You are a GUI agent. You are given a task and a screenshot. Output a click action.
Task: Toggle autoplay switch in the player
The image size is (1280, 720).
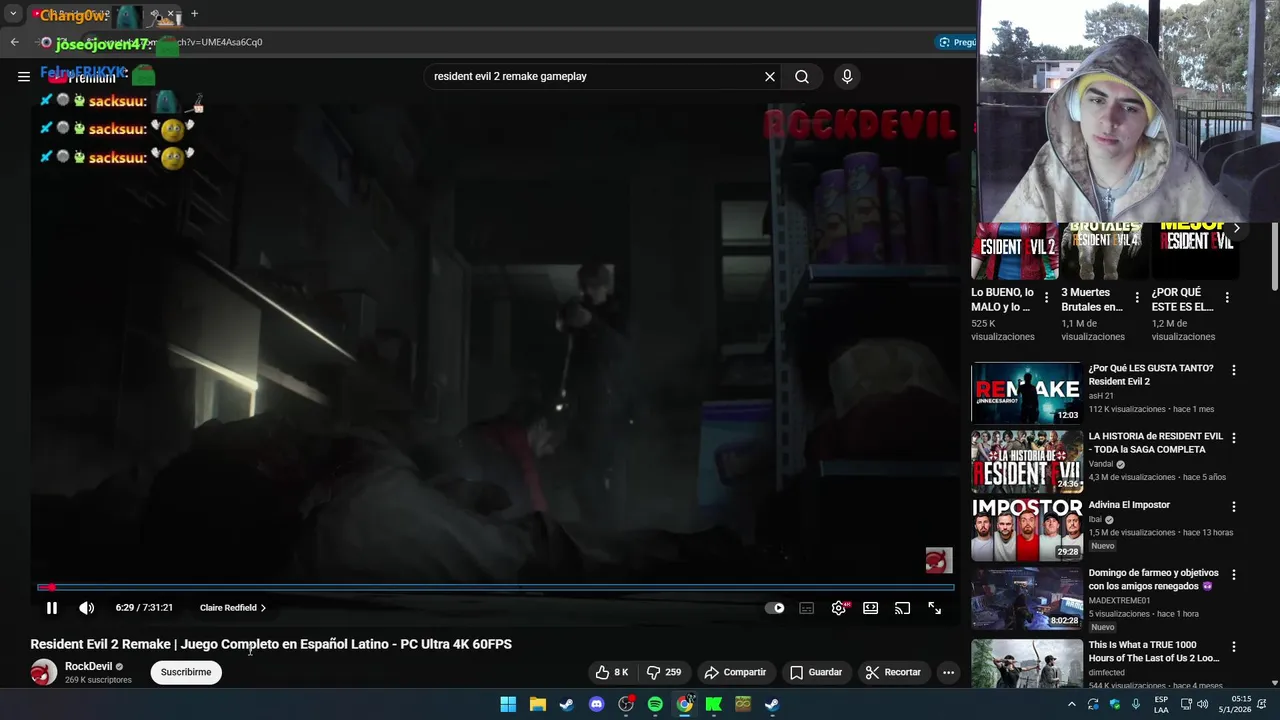775,608
